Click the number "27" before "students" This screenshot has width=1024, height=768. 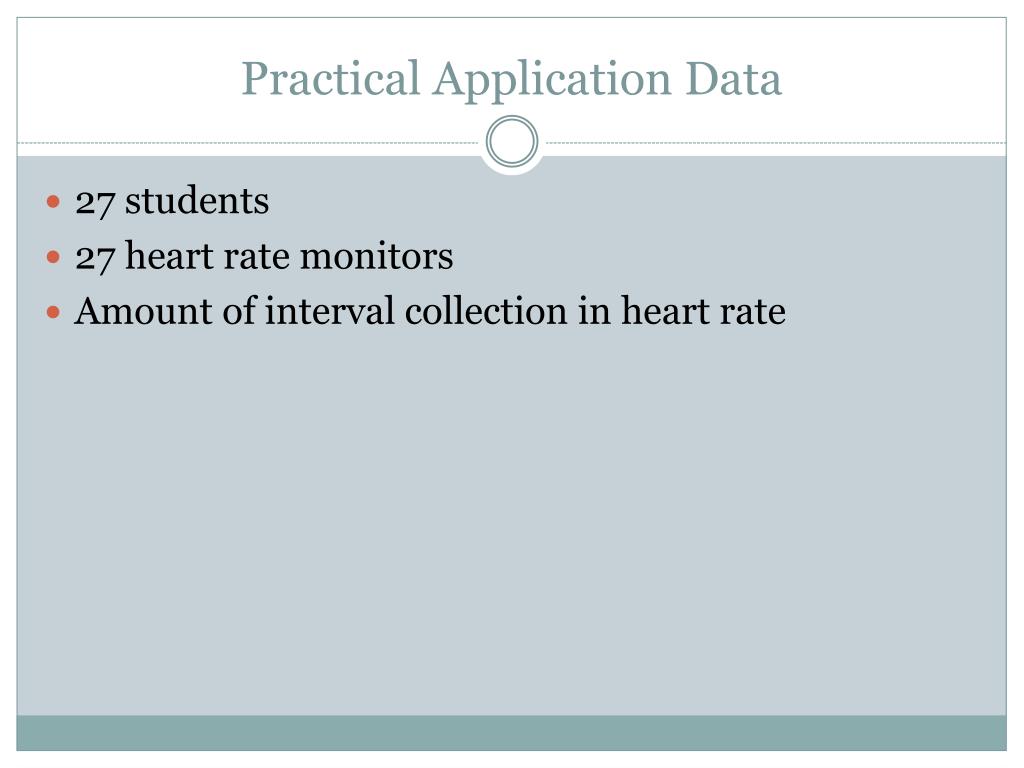[x=95, y=202]
